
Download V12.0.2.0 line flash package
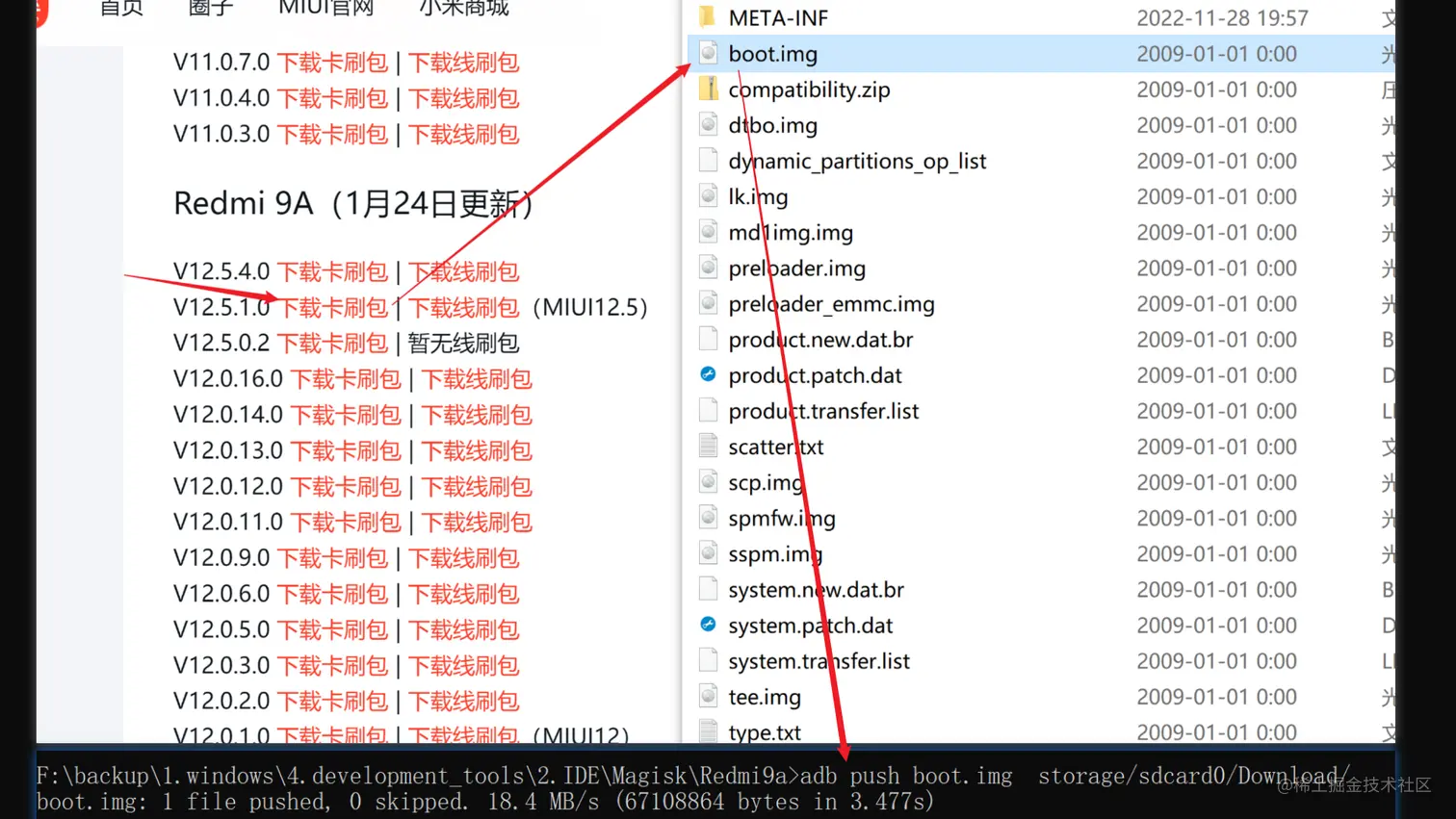pos(464,701)
